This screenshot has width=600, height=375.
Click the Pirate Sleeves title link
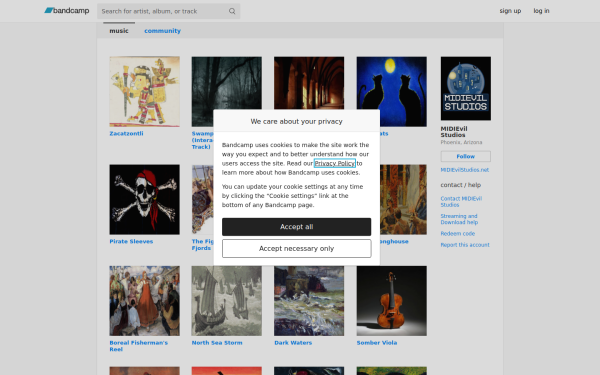pyautogui.click(x=131, y=241)
